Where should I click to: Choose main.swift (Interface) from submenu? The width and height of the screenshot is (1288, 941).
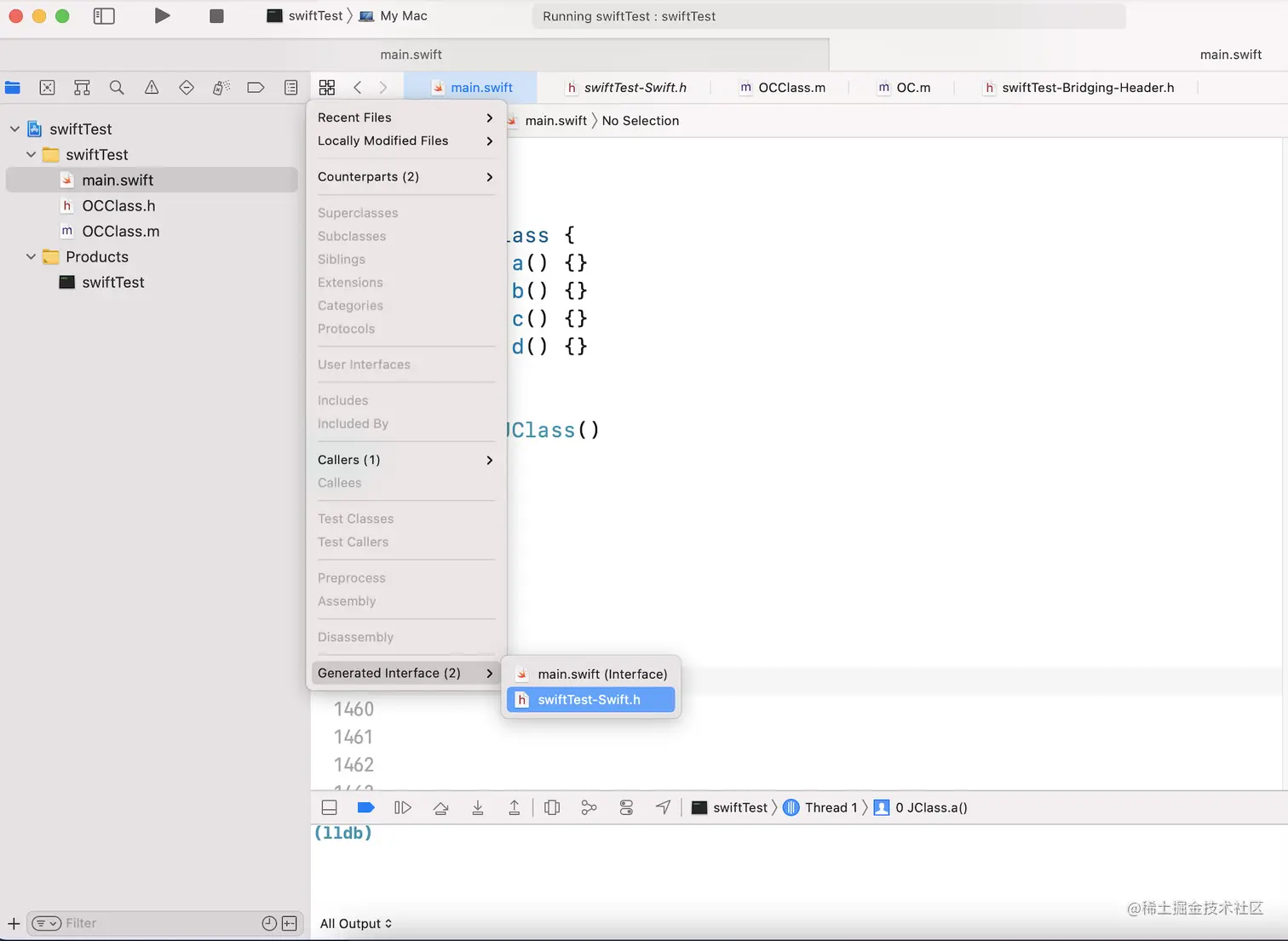pyautogui.click(x=591, y=674)
